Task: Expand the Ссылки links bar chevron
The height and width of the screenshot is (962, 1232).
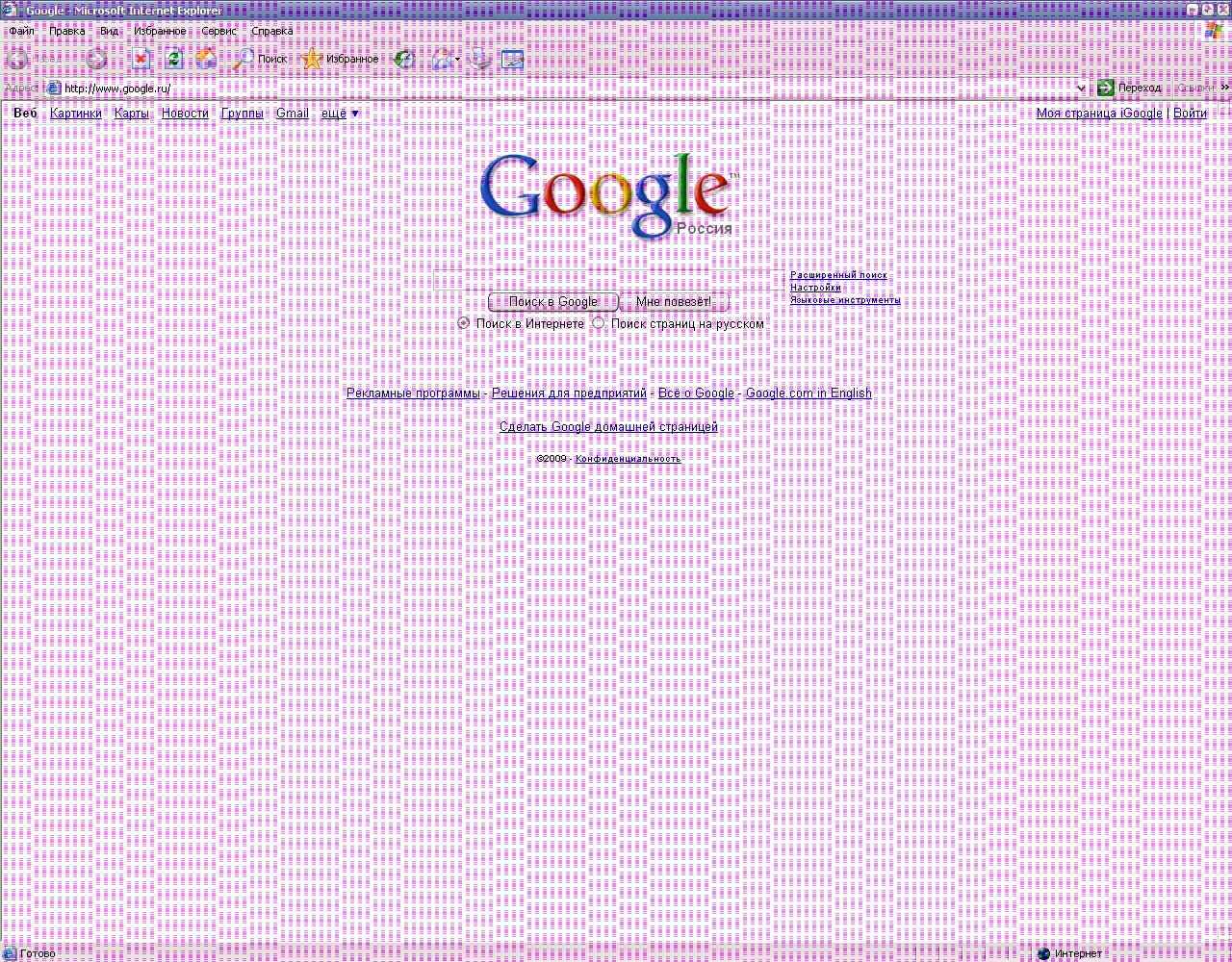Action: pyautogui.click(x=1225, y=88)
